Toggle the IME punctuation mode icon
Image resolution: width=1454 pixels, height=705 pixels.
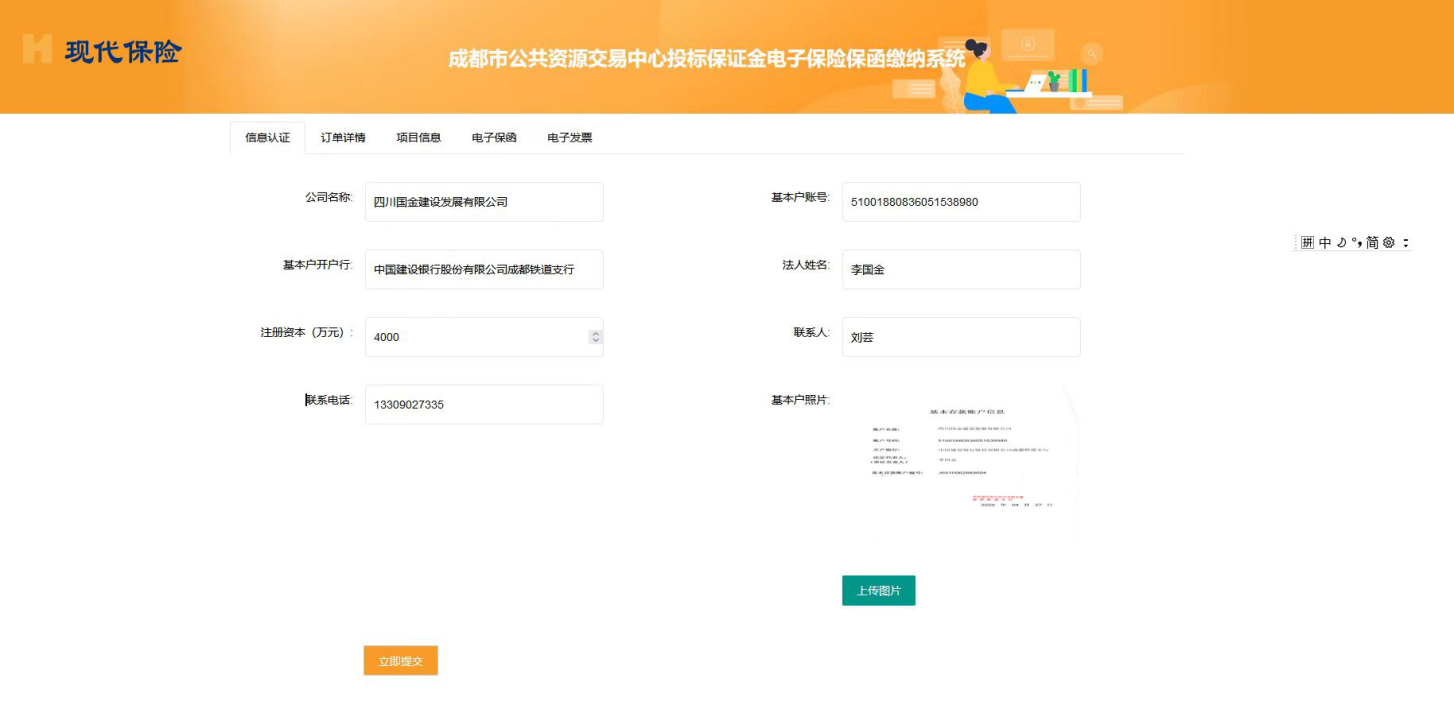(x=1356, y=243)
